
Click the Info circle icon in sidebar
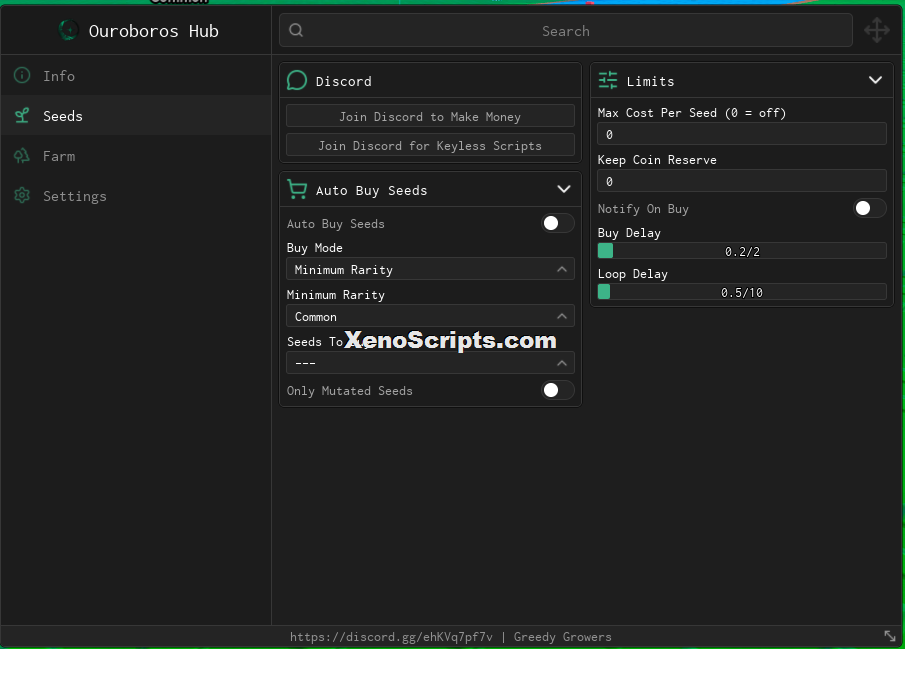pos(22,76)
